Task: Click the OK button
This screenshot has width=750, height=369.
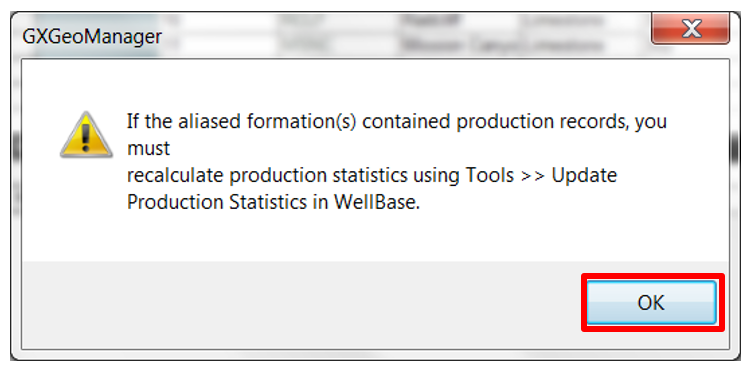Action: 651,302
